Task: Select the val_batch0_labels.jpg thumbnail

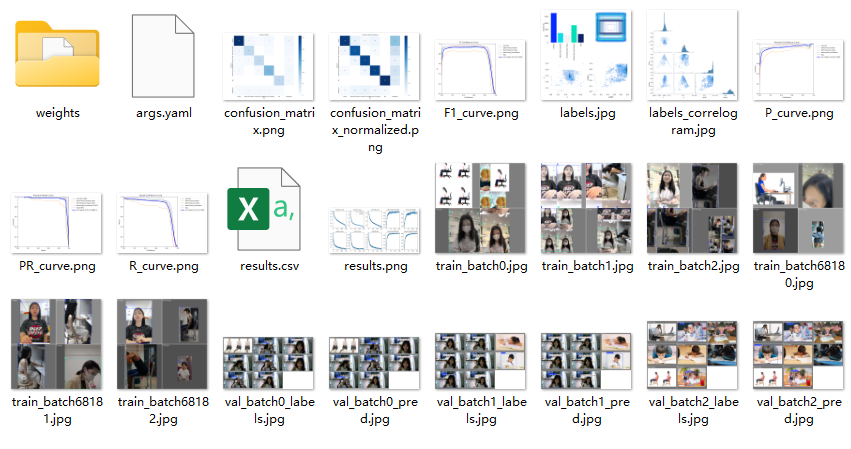Action: click(269, 363)
